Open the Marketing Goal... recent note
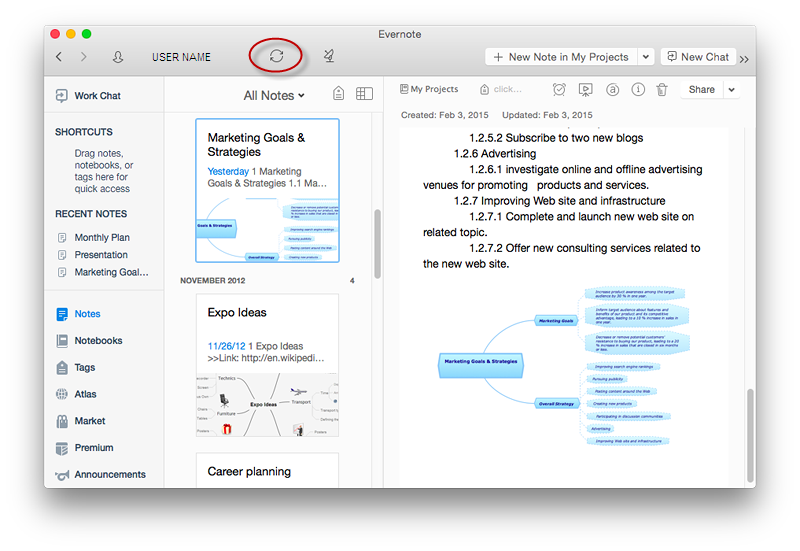 pos(111,272)
